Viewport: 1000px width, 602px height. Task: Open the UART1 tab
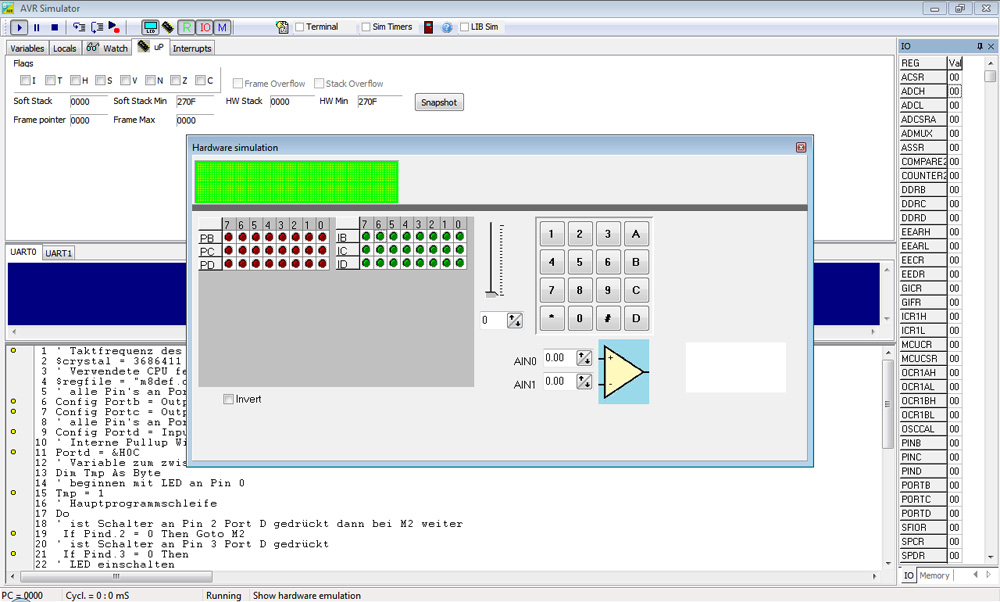(x=59, y=253)
